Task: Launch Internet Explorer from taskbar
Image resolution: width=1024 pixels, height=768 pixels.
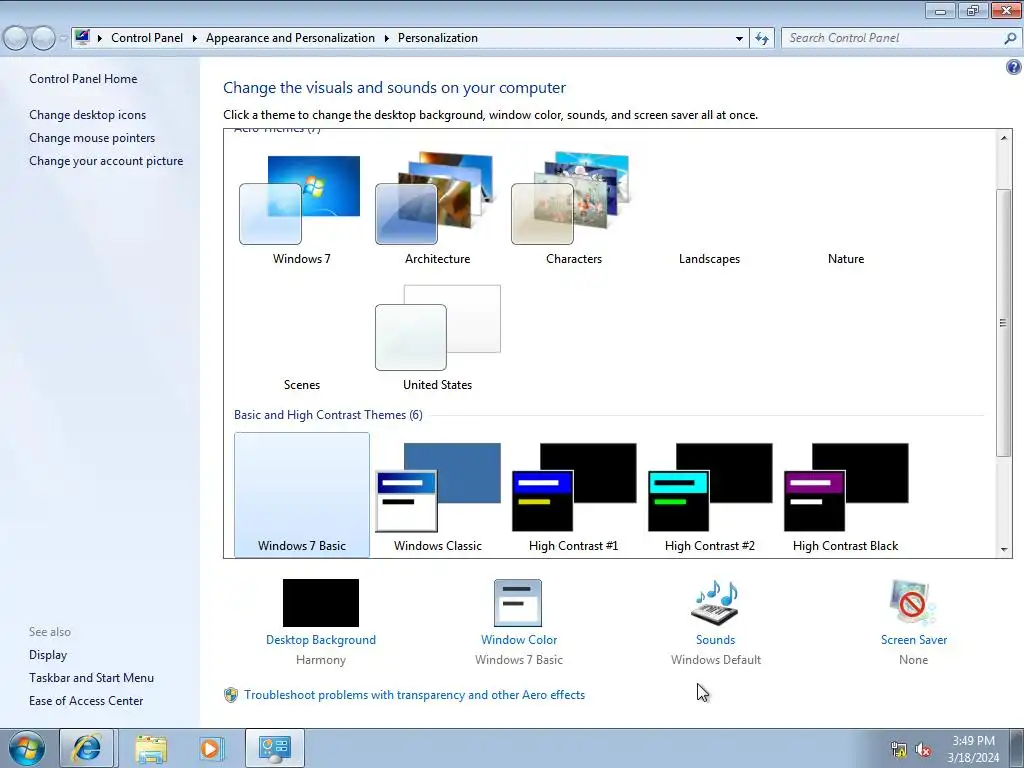Action: tap(88, 748)
